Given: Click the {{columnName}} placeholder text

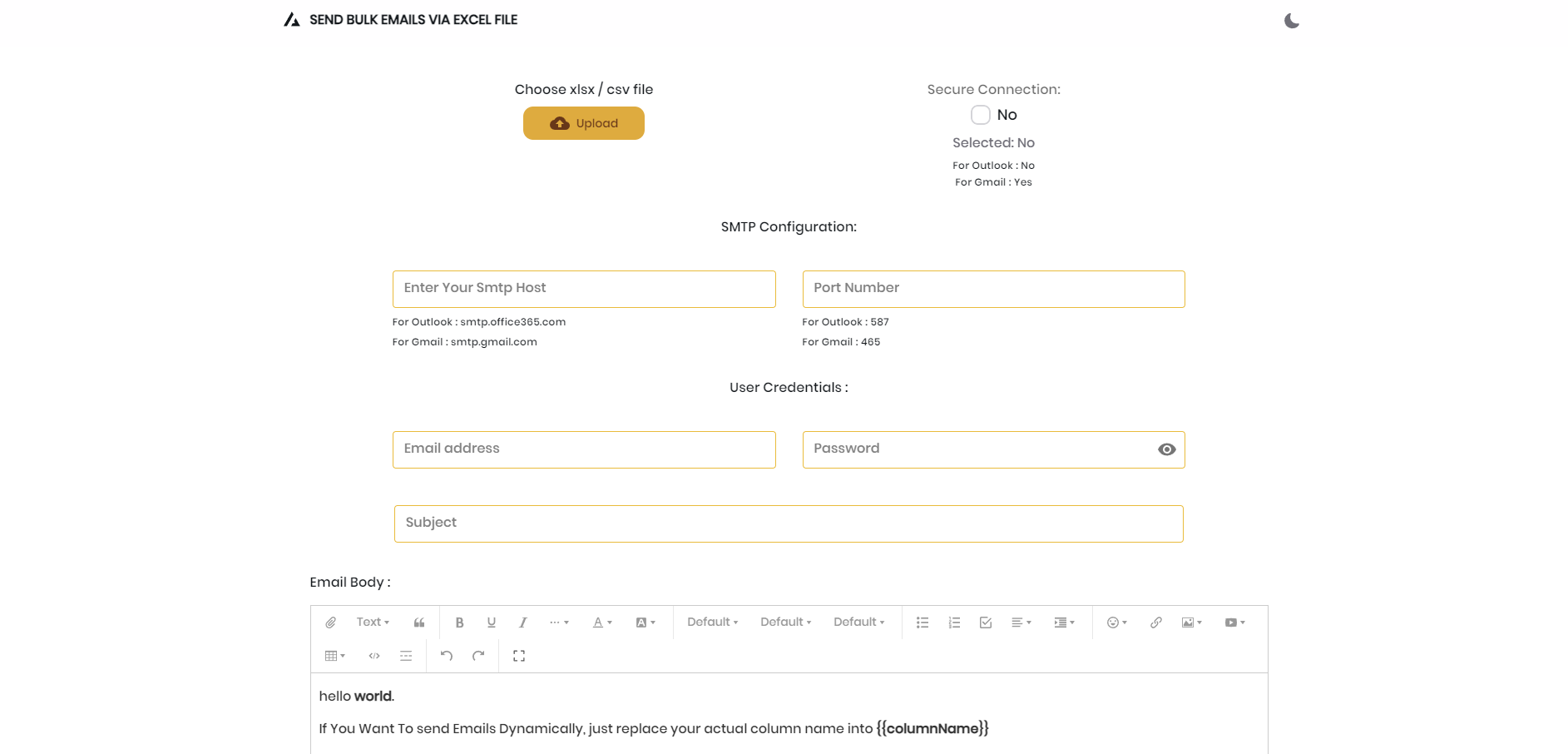Looking at the screenshot, I should click(x=932, y=728).
